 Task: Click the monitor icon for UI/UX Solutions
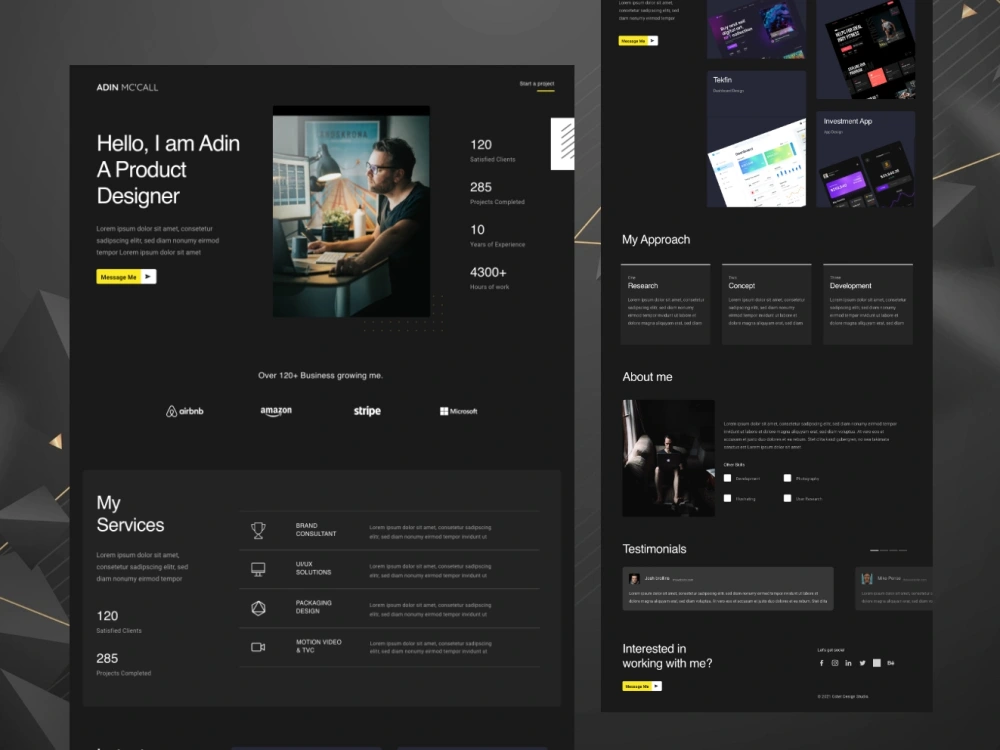pyautogui.click(x=258, y=569)
